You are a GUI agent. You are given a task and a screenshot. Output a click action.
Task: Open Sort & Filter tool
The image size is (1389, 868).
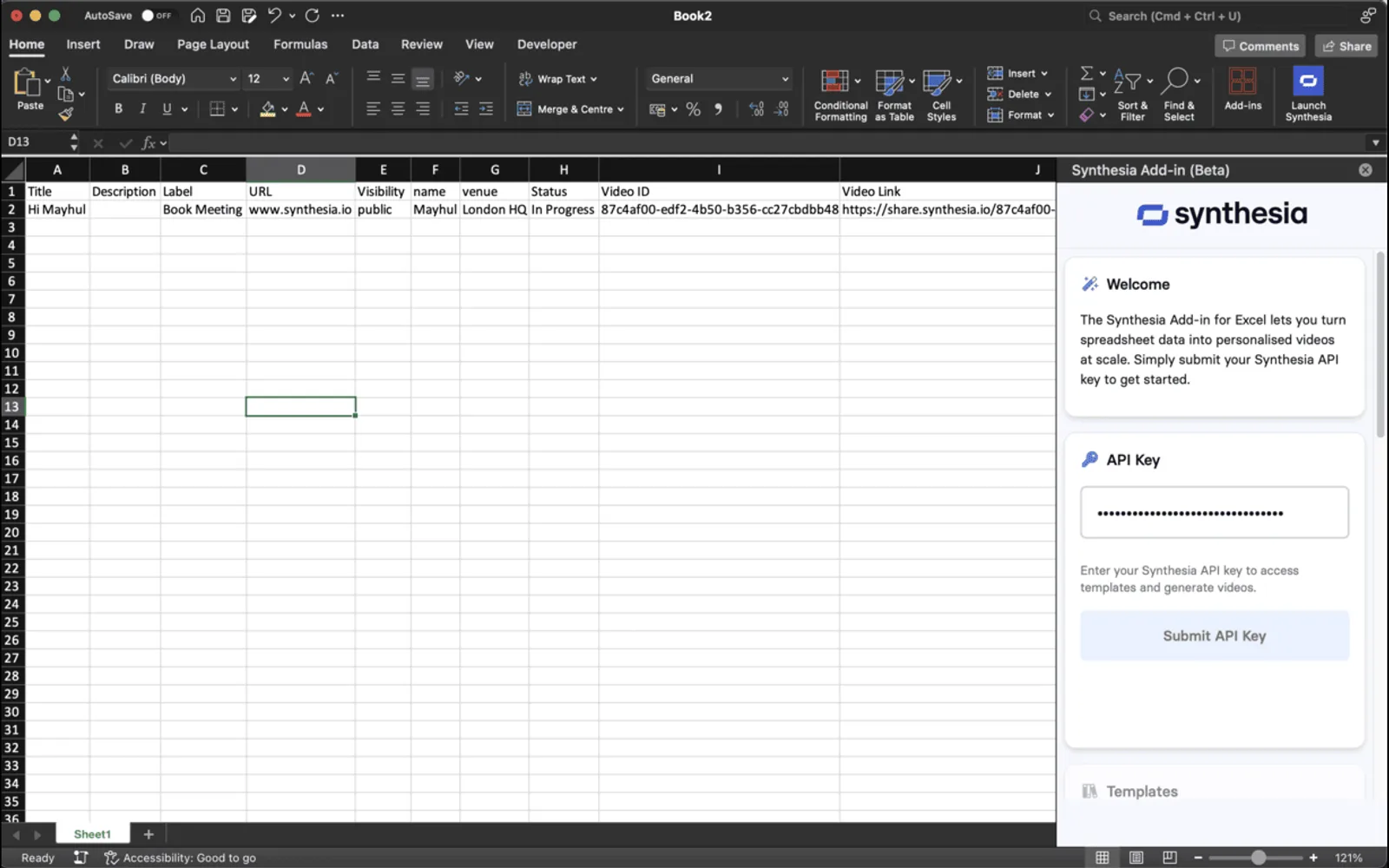pos(1132,95)
